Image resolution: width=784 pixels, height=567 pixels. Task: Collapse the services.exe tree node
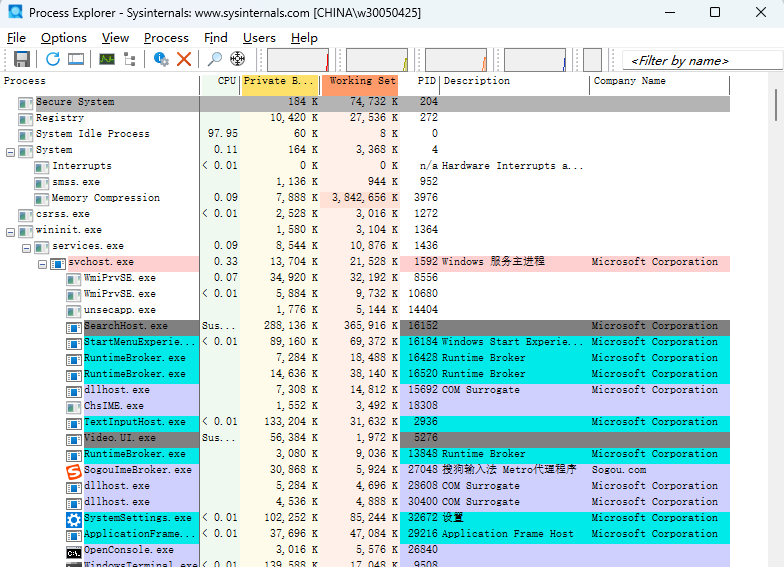[x=26, y=248]
